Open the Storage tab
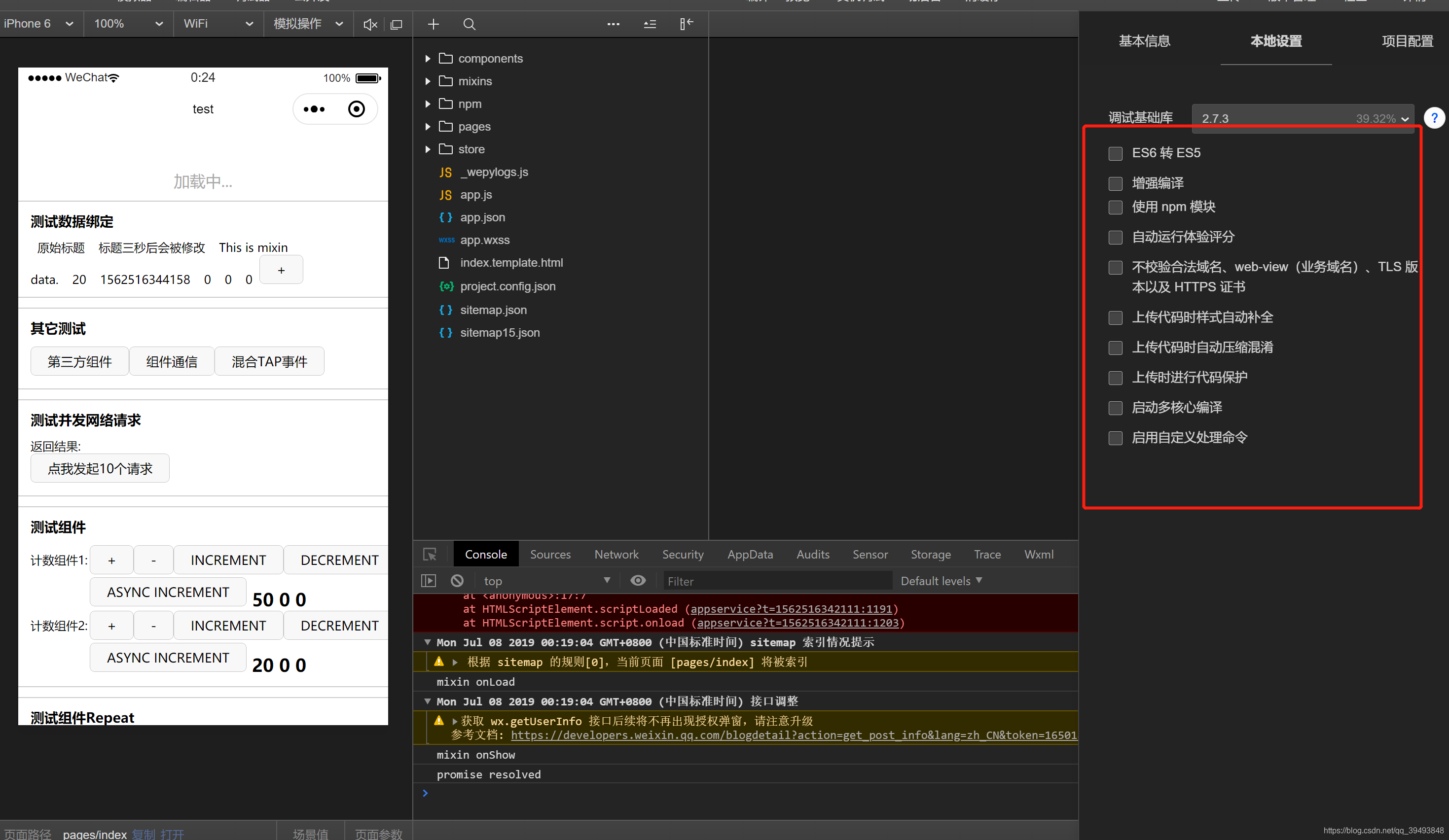The height and width of the screenshot is (840, 1449). coord(930,555)
